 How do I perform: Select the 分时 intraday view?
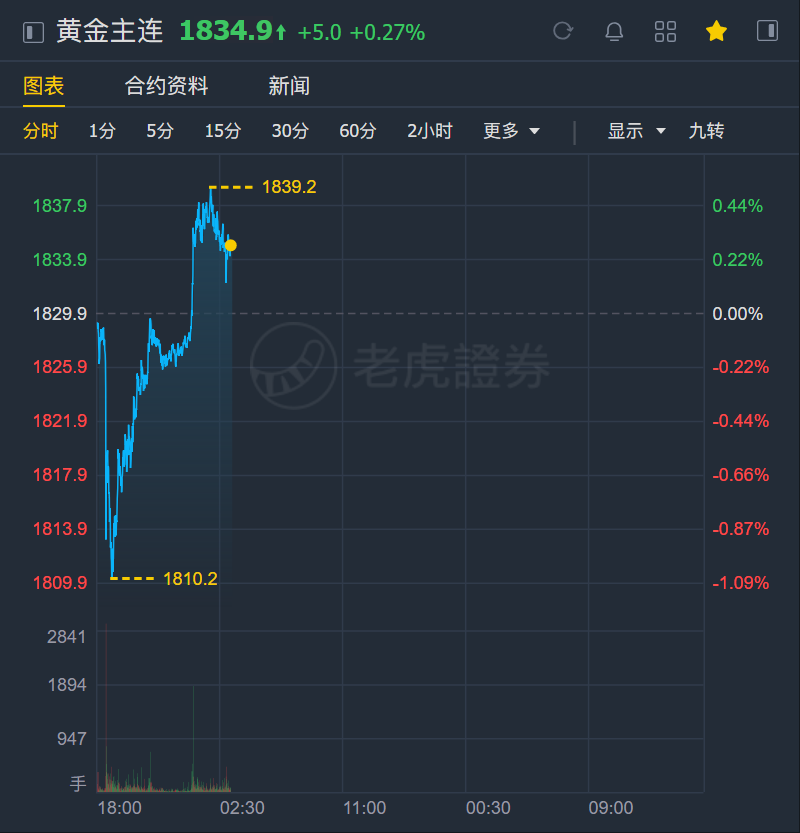[40, 131]
